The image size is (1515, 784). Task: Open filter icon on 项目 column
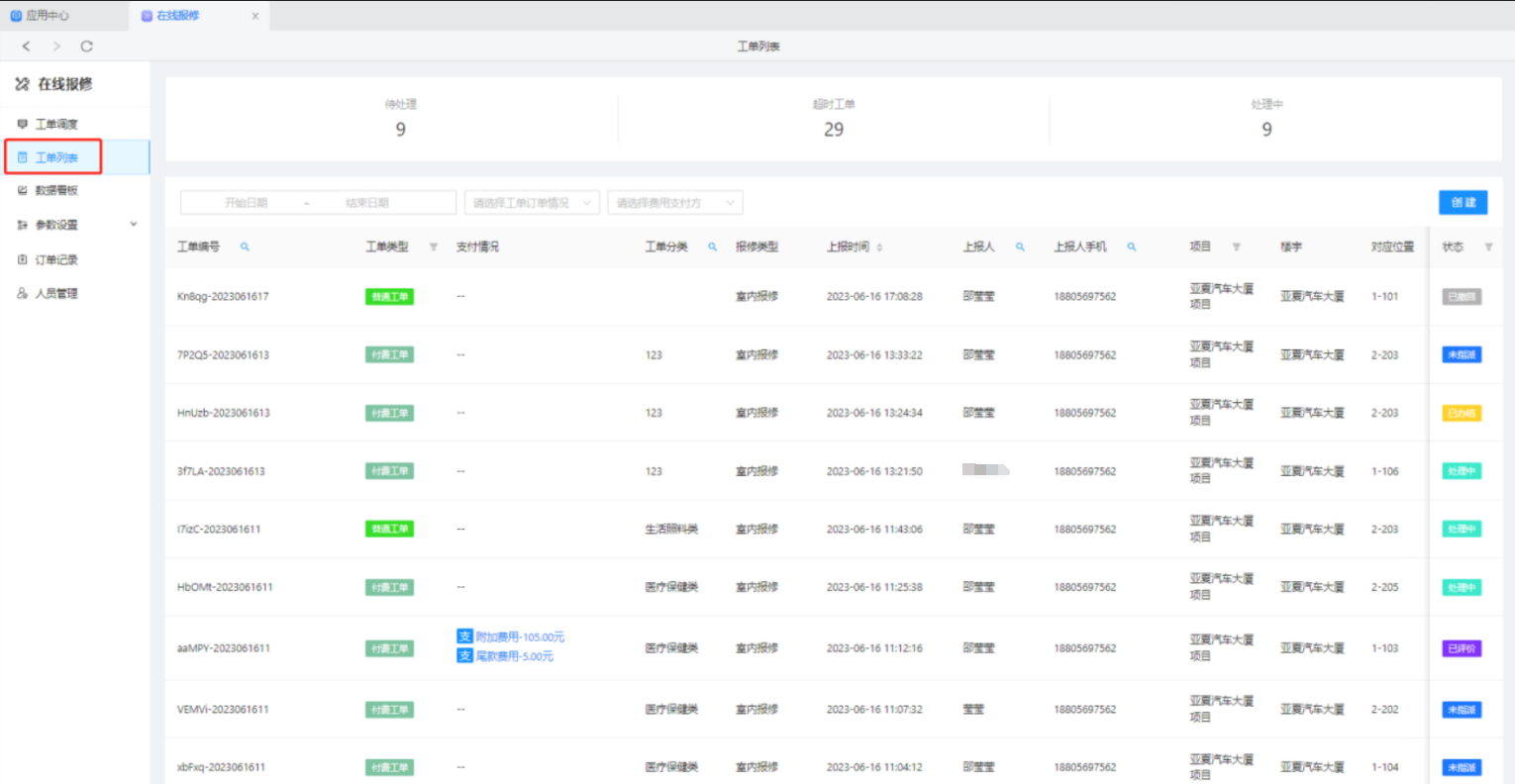pyautogui.click(x=1236, y=247)
